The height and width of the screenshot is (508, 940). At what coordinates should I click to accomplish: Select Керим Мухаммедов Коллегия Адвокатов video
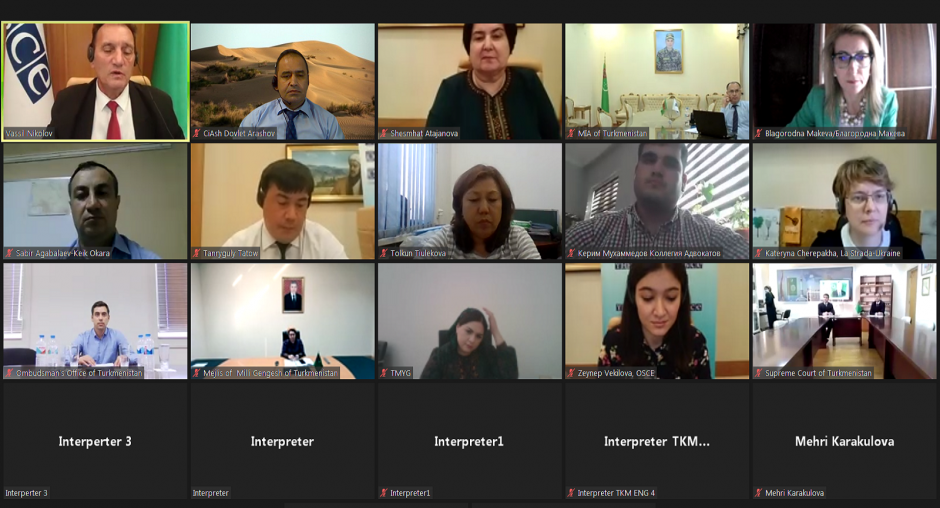pyautogui.click(x=657, y=201)
